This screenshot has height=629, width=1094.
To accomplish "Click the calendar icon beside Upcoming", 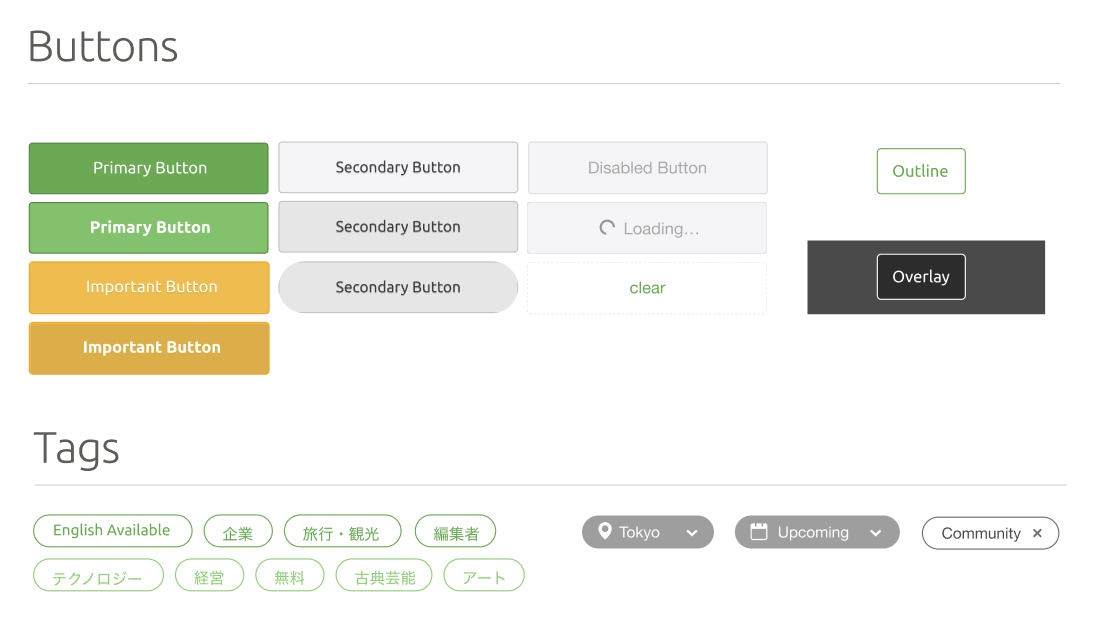I will click(758, 531).
